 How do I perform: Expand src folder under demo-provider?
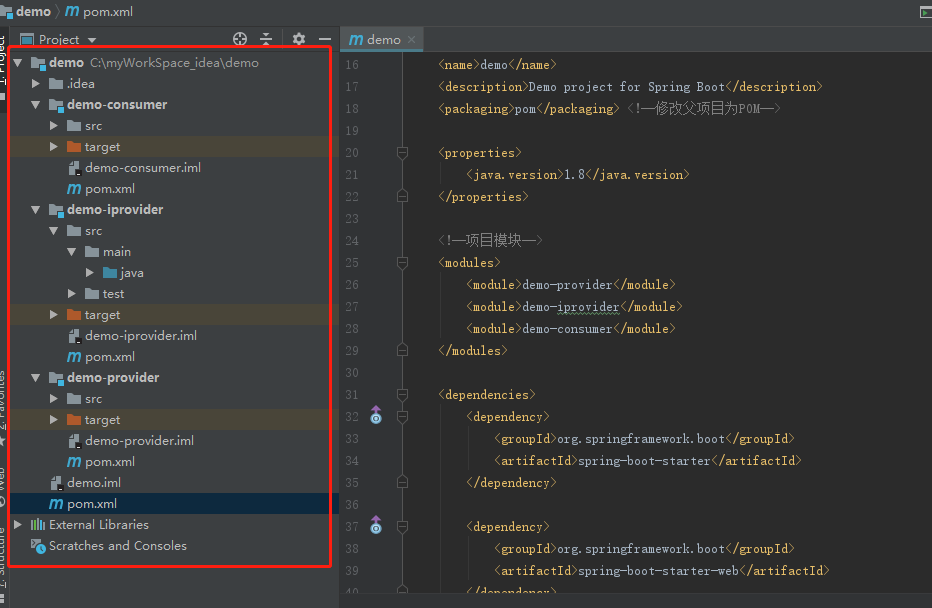(53, 399)
